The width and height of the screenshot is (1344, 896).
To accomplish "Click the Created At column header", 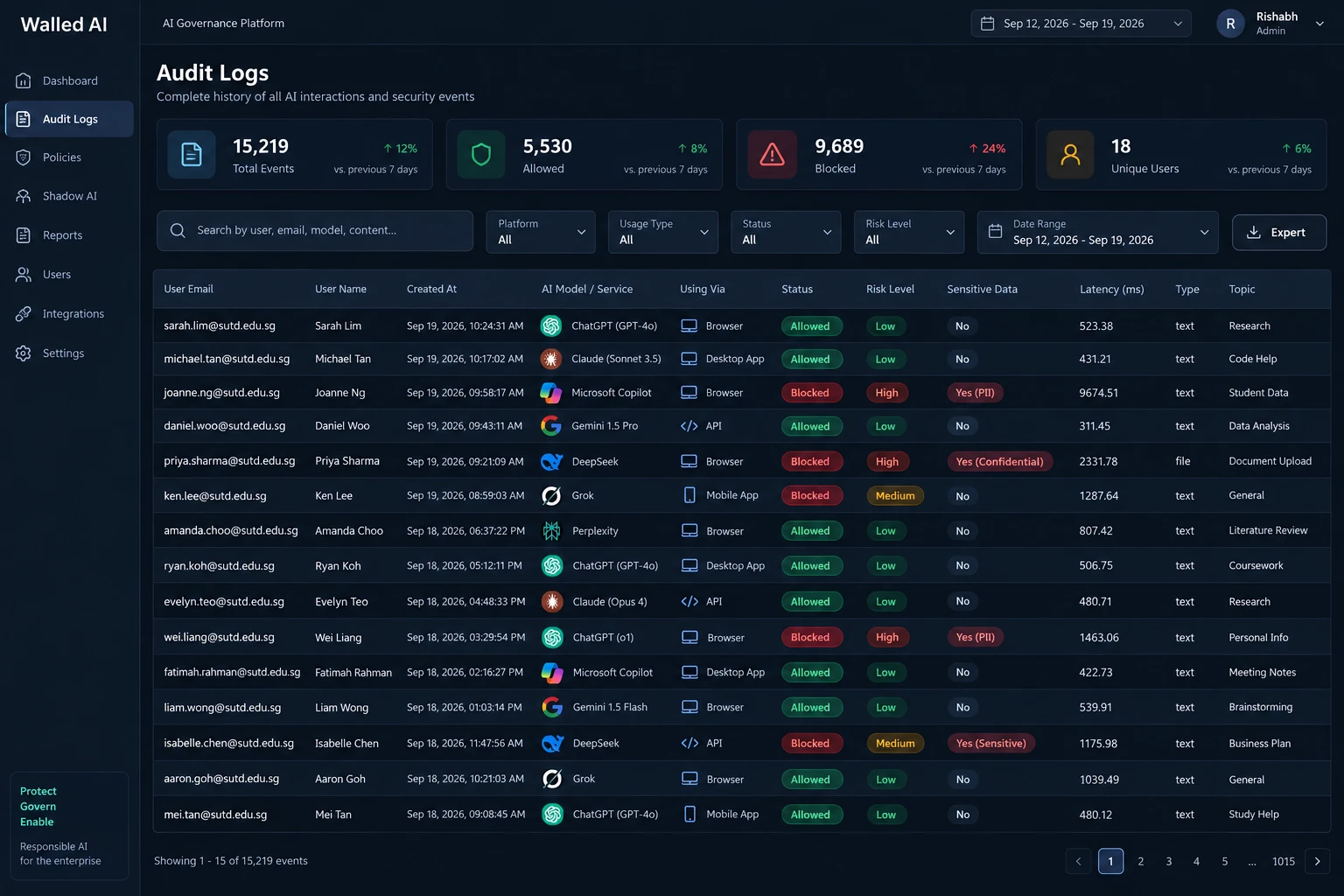I will click(x=431, y=290).
